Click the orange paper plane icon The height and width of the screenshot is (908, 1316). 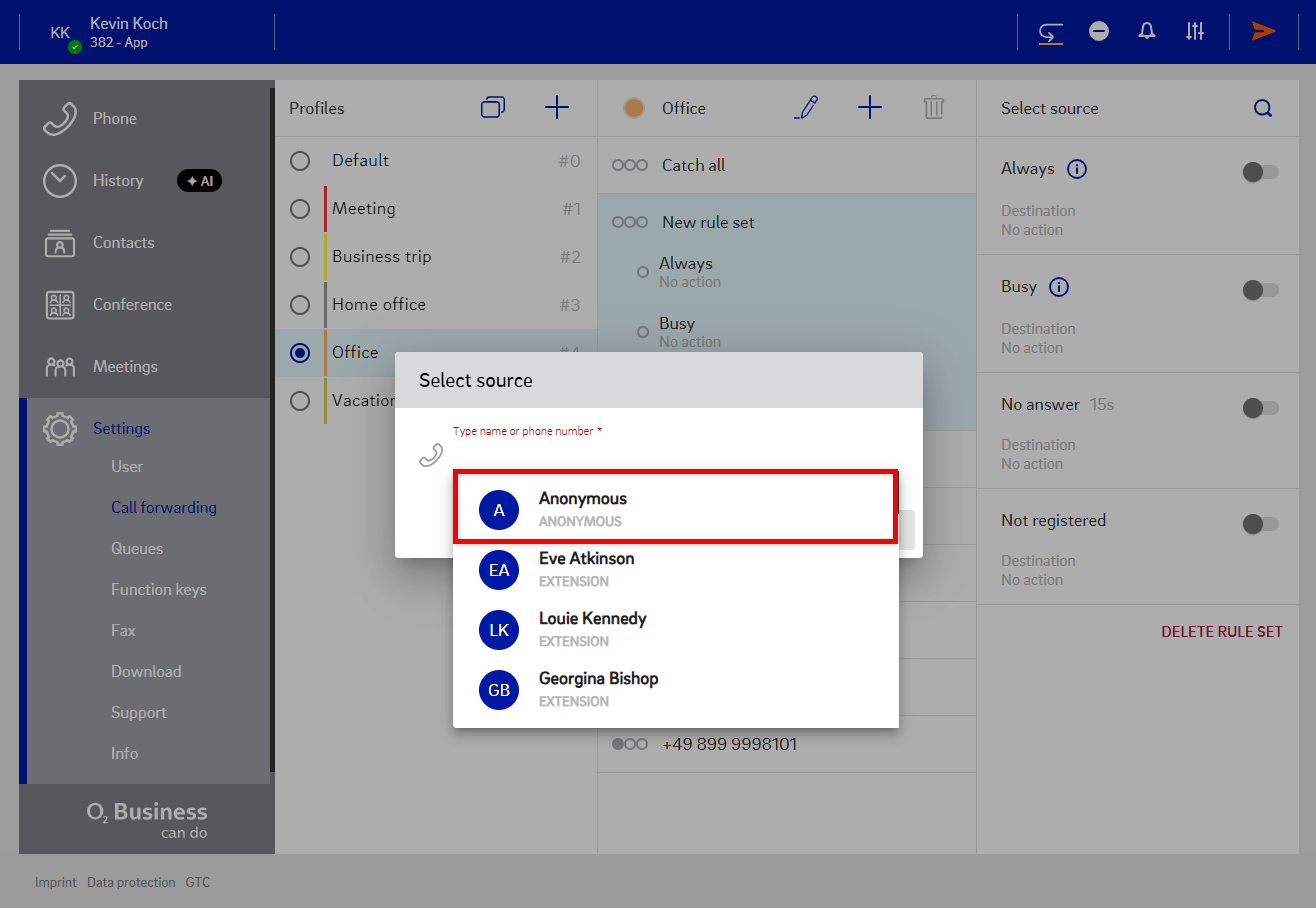click(x=1263, y=32)
